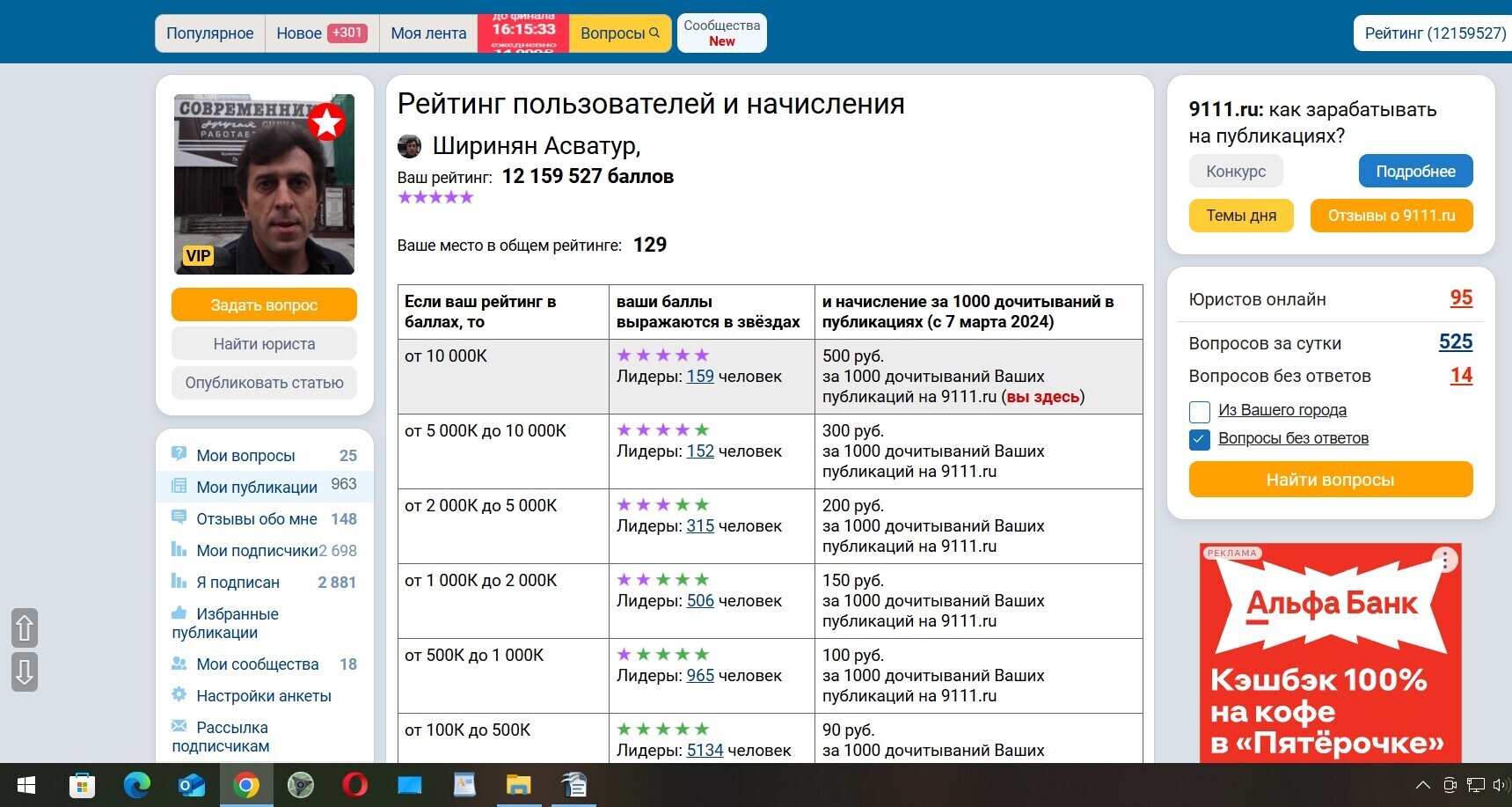Expand system tray hidden icons chevron
The height and width of the screenshot is (807, 1512).
coord(1422,785)
